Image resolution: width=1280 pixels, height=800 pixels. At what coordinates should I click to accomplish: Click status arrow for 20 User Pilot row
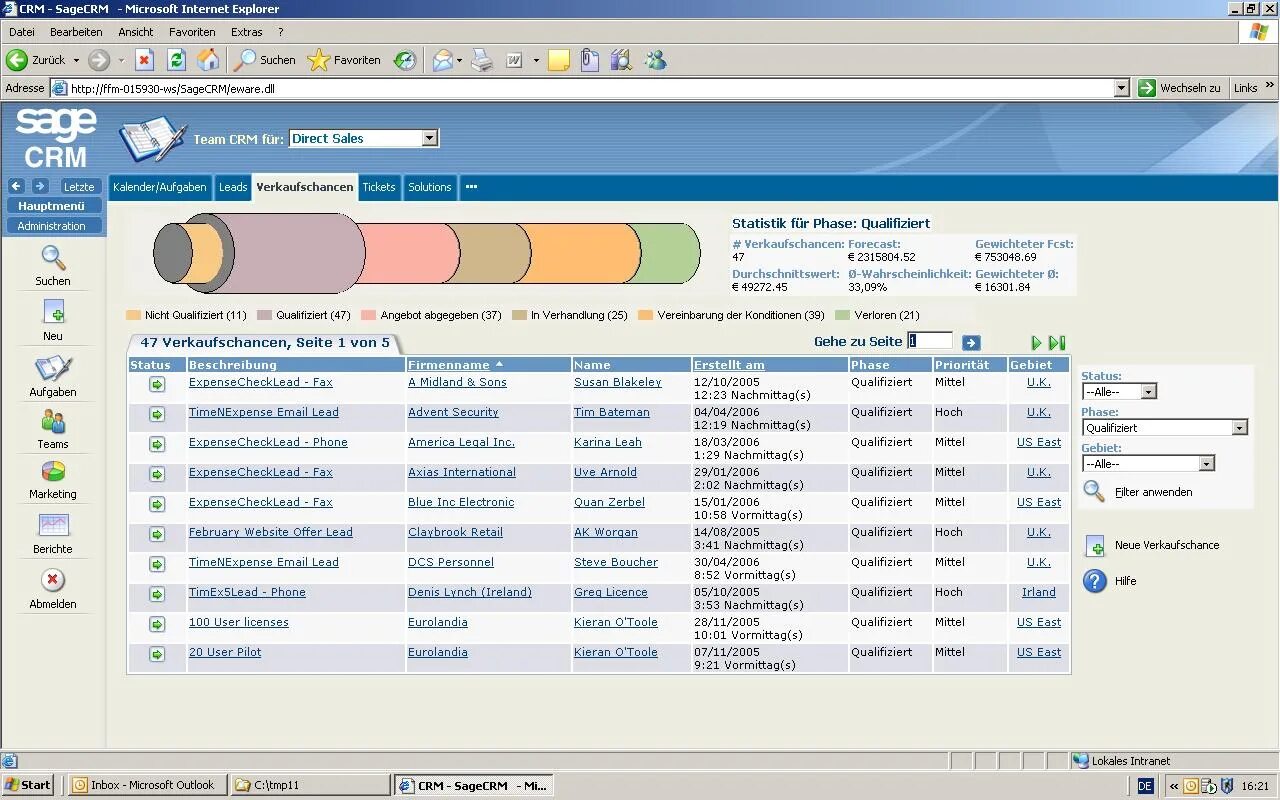(157, 654)
